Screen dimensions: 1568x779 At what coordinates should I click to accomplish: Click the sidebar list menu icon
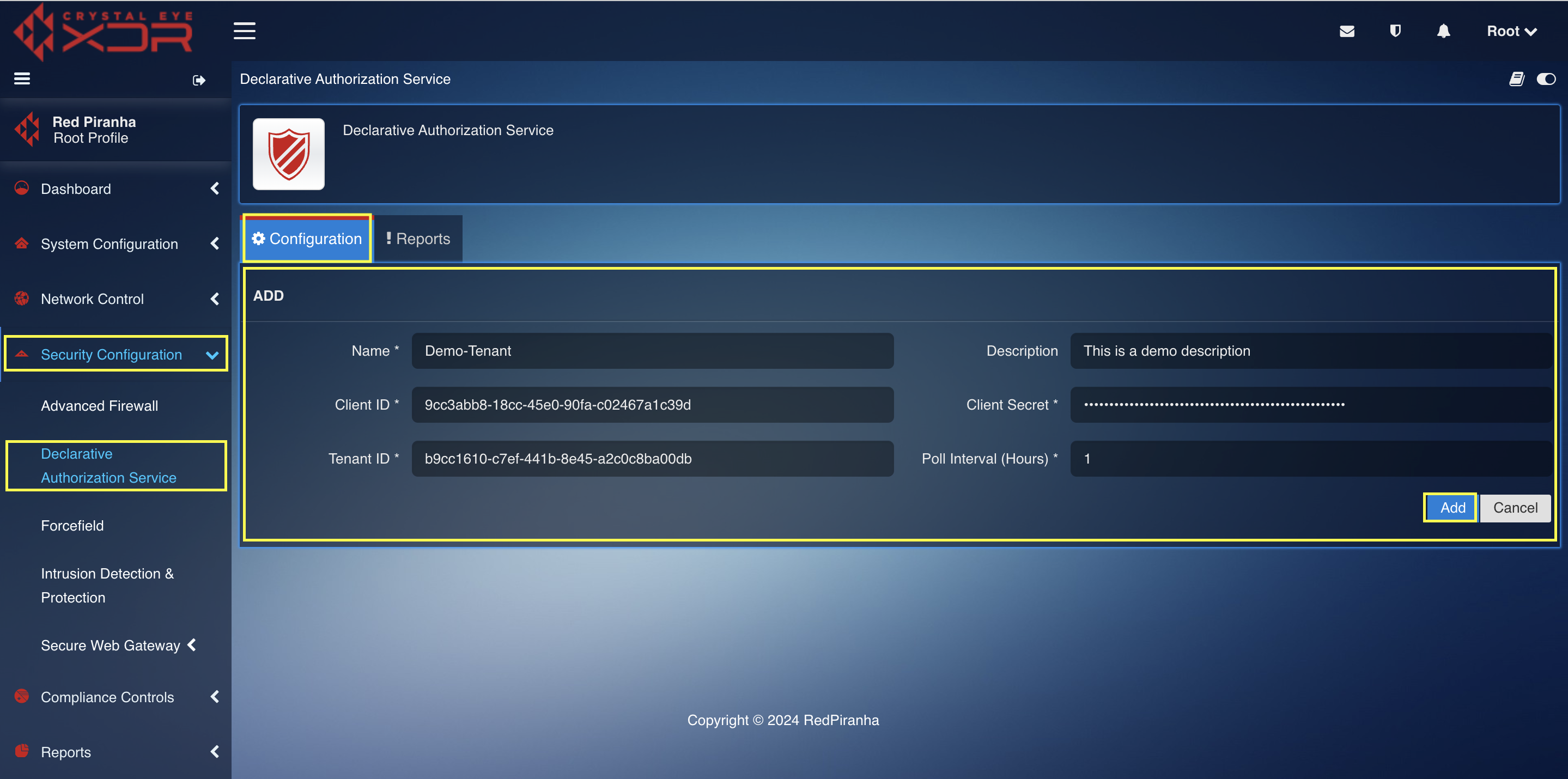coord(22,78)
